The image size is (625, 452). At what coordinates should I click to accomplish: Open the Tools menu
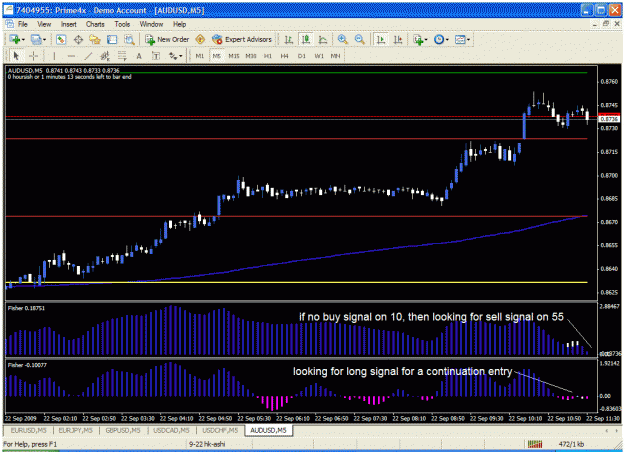click(x=122, y=24)
